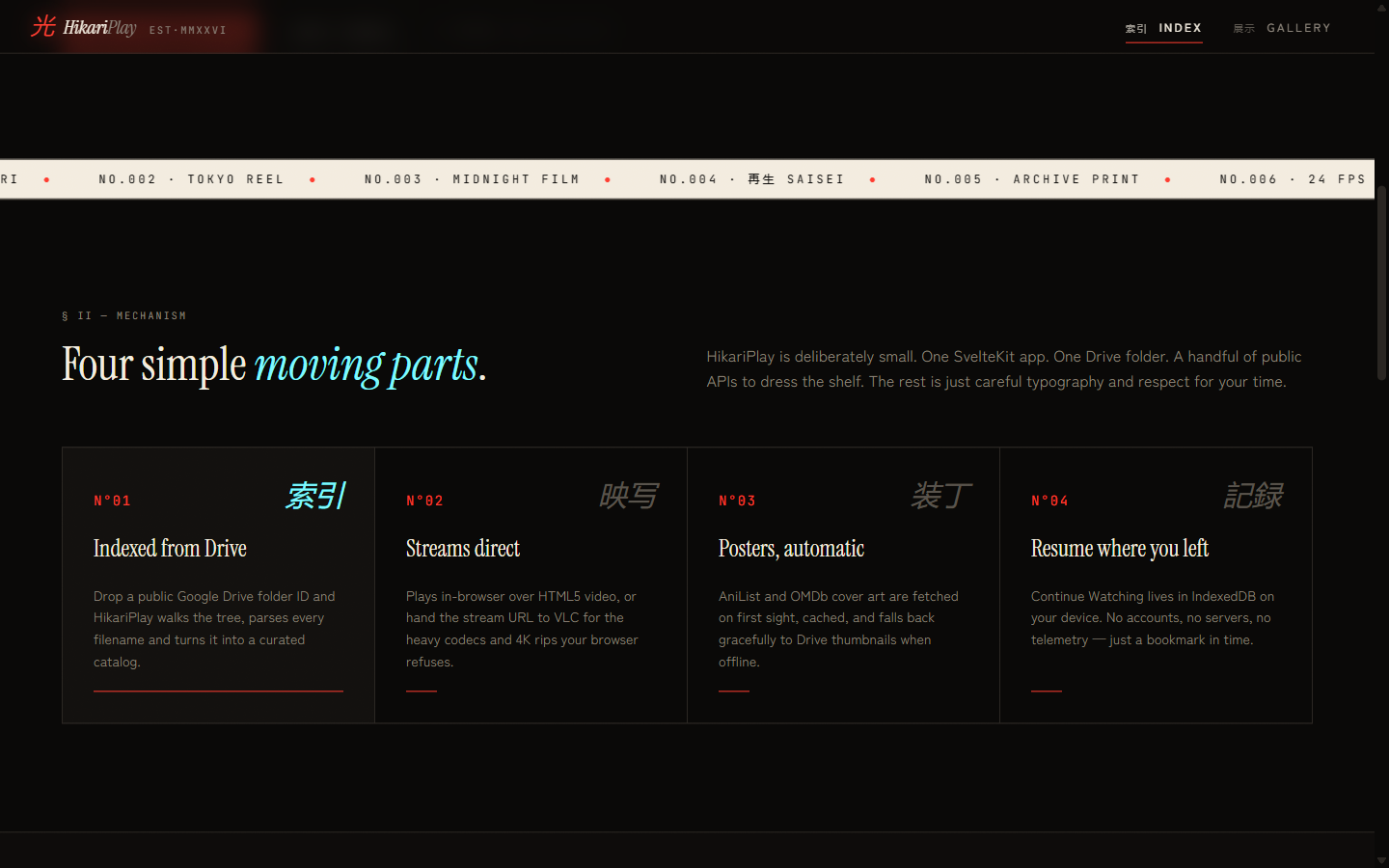
Task: Select the Streams direct card heading
Action: pos(463,549)
